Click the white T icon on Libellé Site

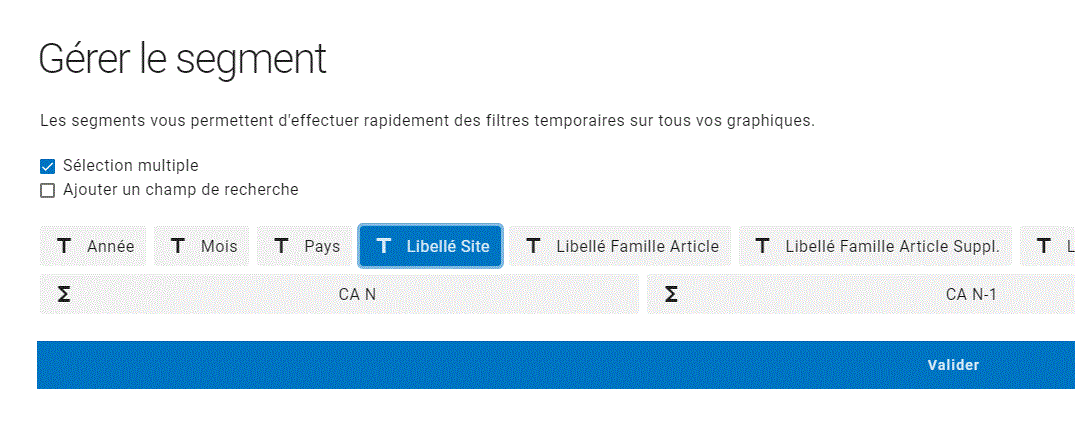[x=383, y=246]
